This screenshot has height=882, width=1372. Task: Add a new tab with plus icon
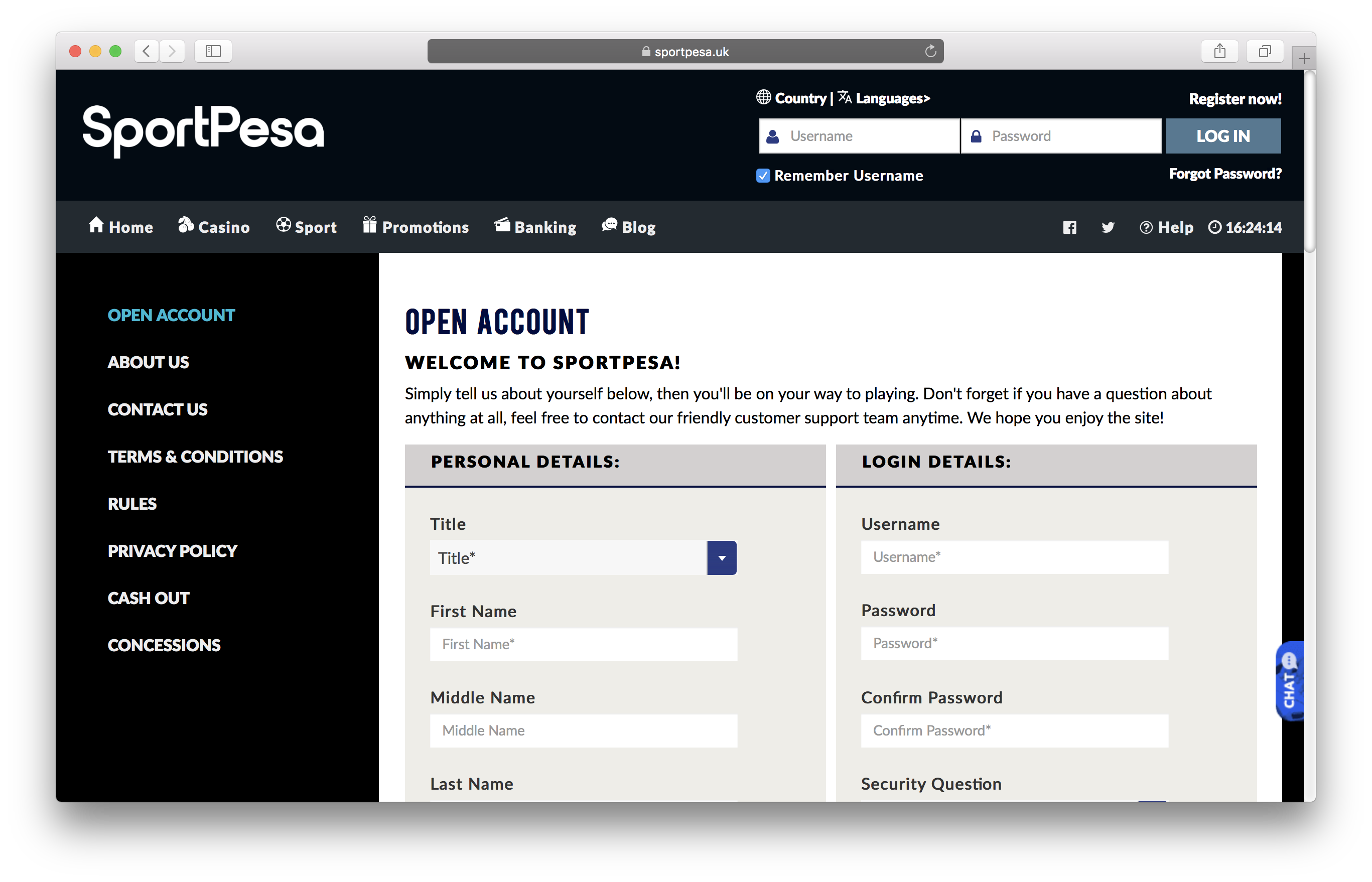[1304, 58]
